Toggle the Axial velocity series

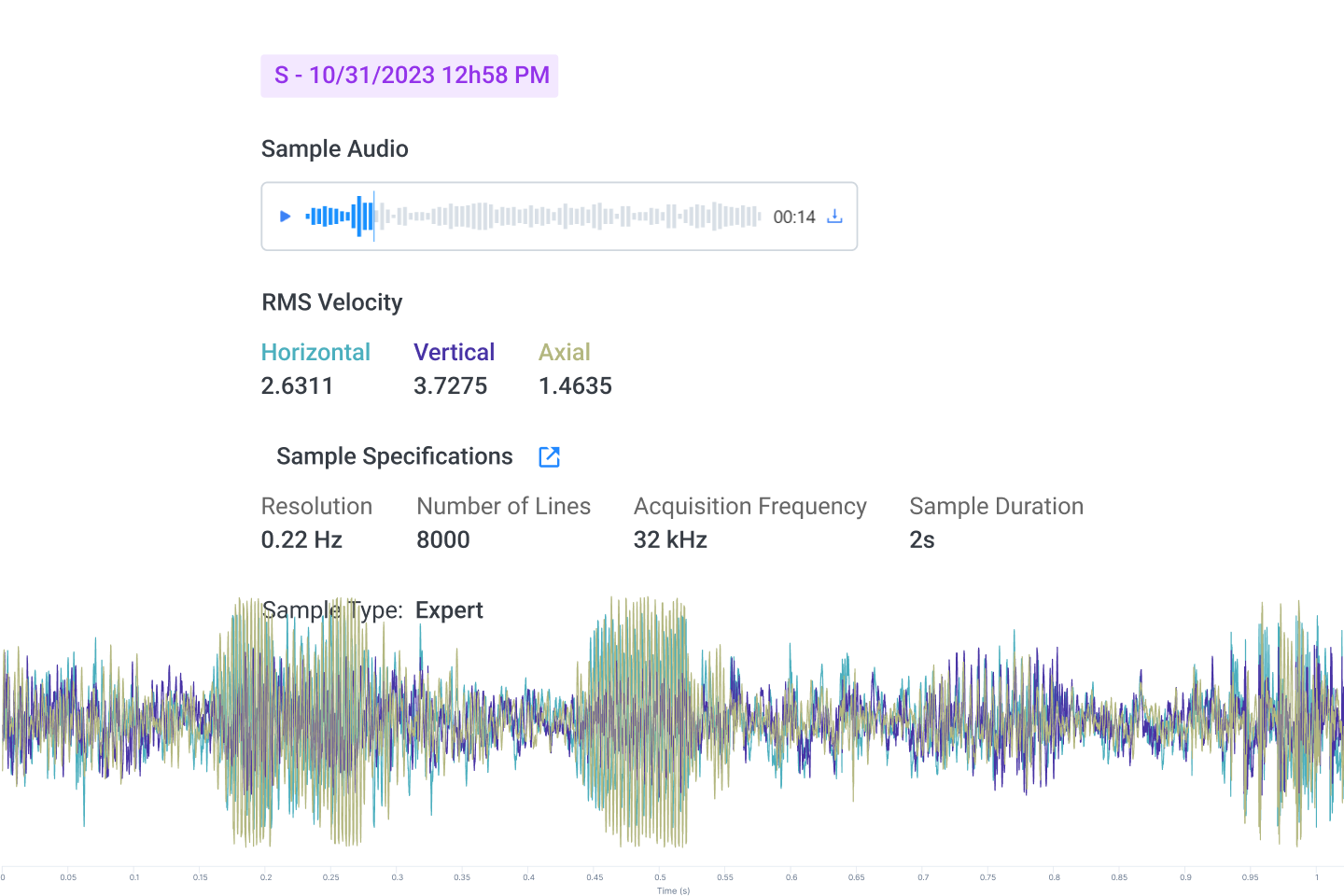[564, 352]
